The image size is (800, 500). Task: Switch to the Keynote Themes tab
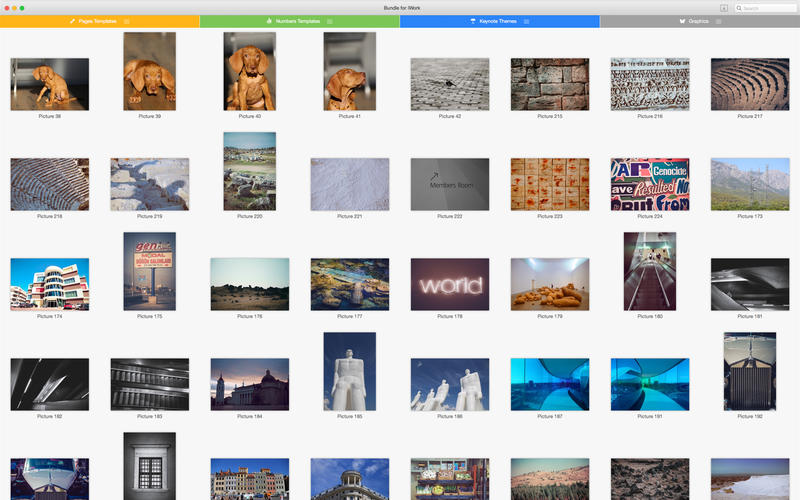point(499,21)
